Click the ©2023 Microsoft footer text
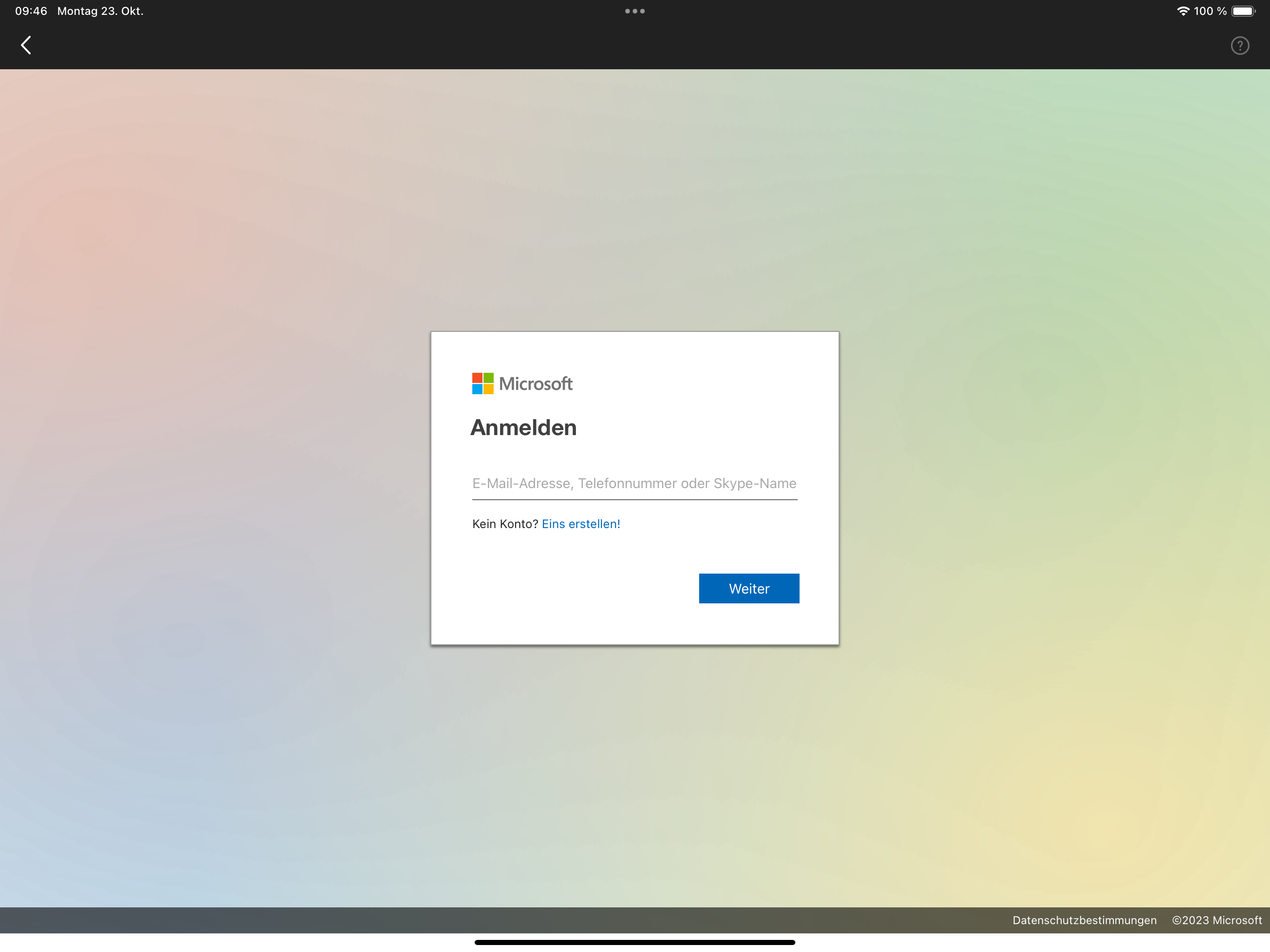The image size is (1270, 952). pos(1217,920)
